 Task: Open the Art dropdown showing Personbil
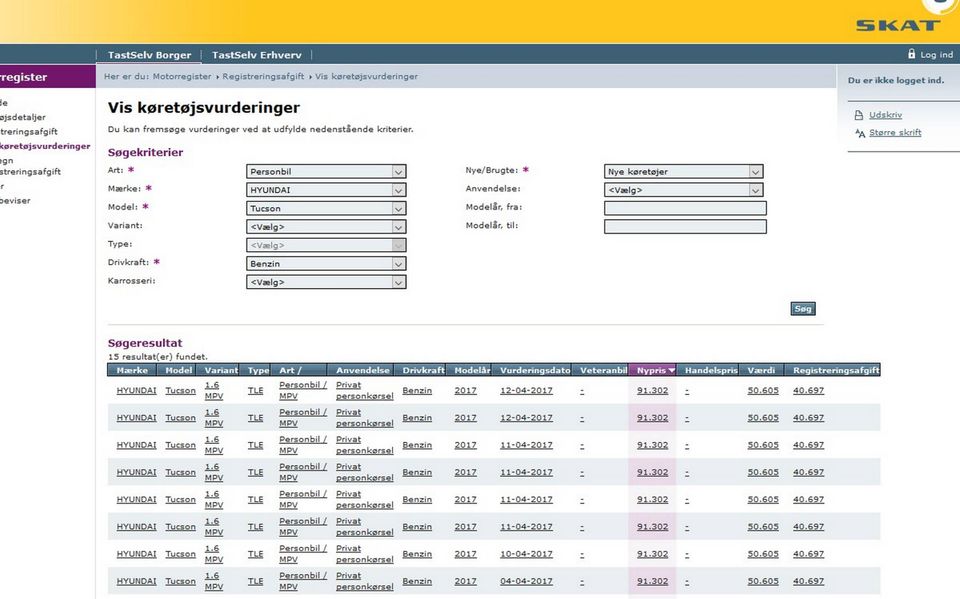326,172
